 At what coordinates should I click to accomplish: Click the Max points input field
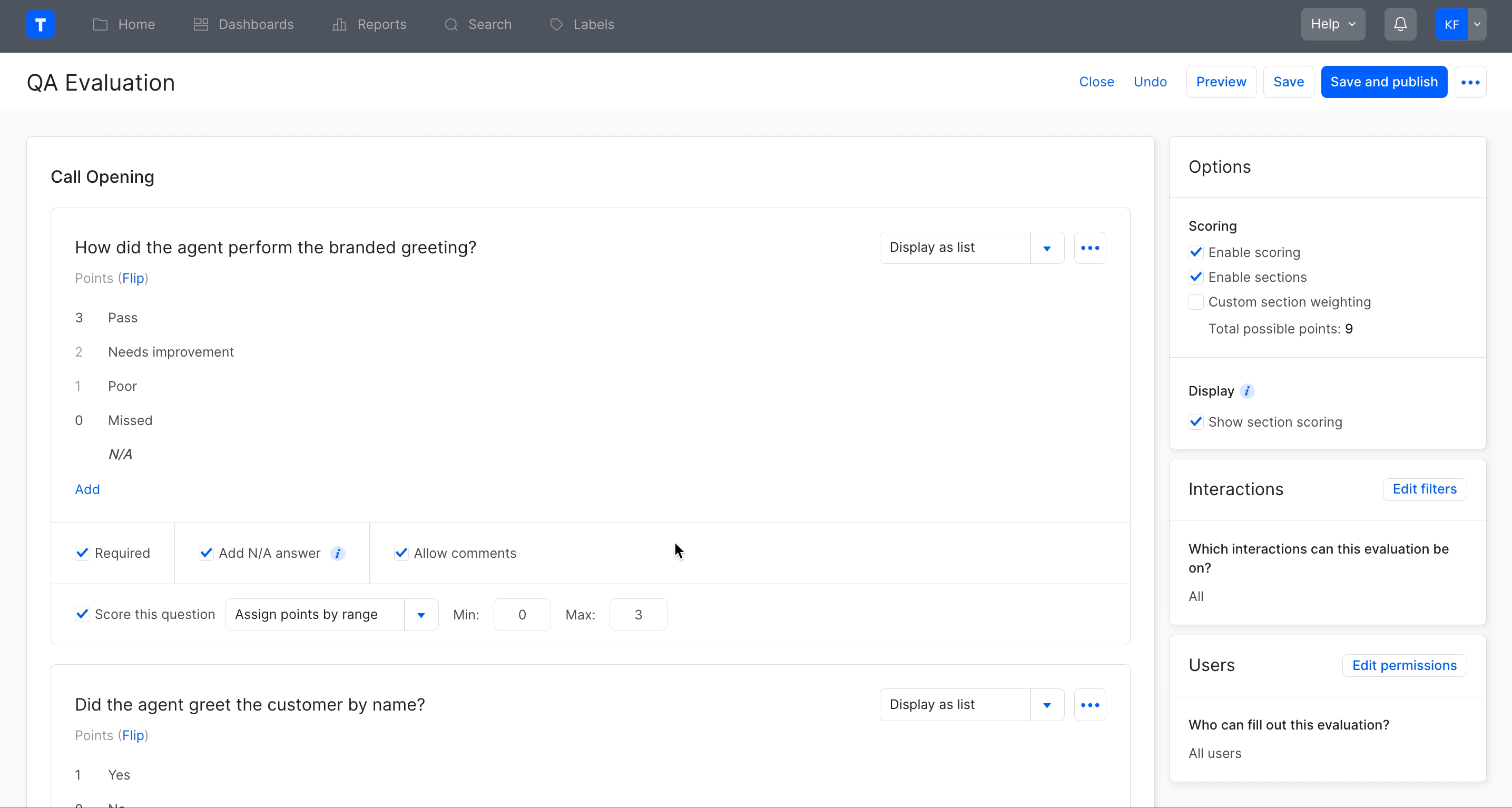point(637,614)
